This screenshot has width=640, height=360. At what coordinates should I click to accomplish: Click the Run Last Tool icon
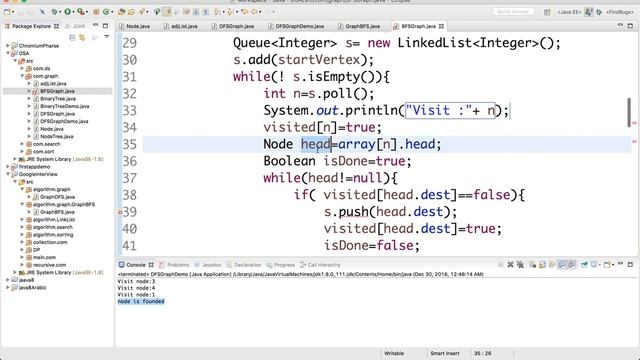tap(81, 12)
